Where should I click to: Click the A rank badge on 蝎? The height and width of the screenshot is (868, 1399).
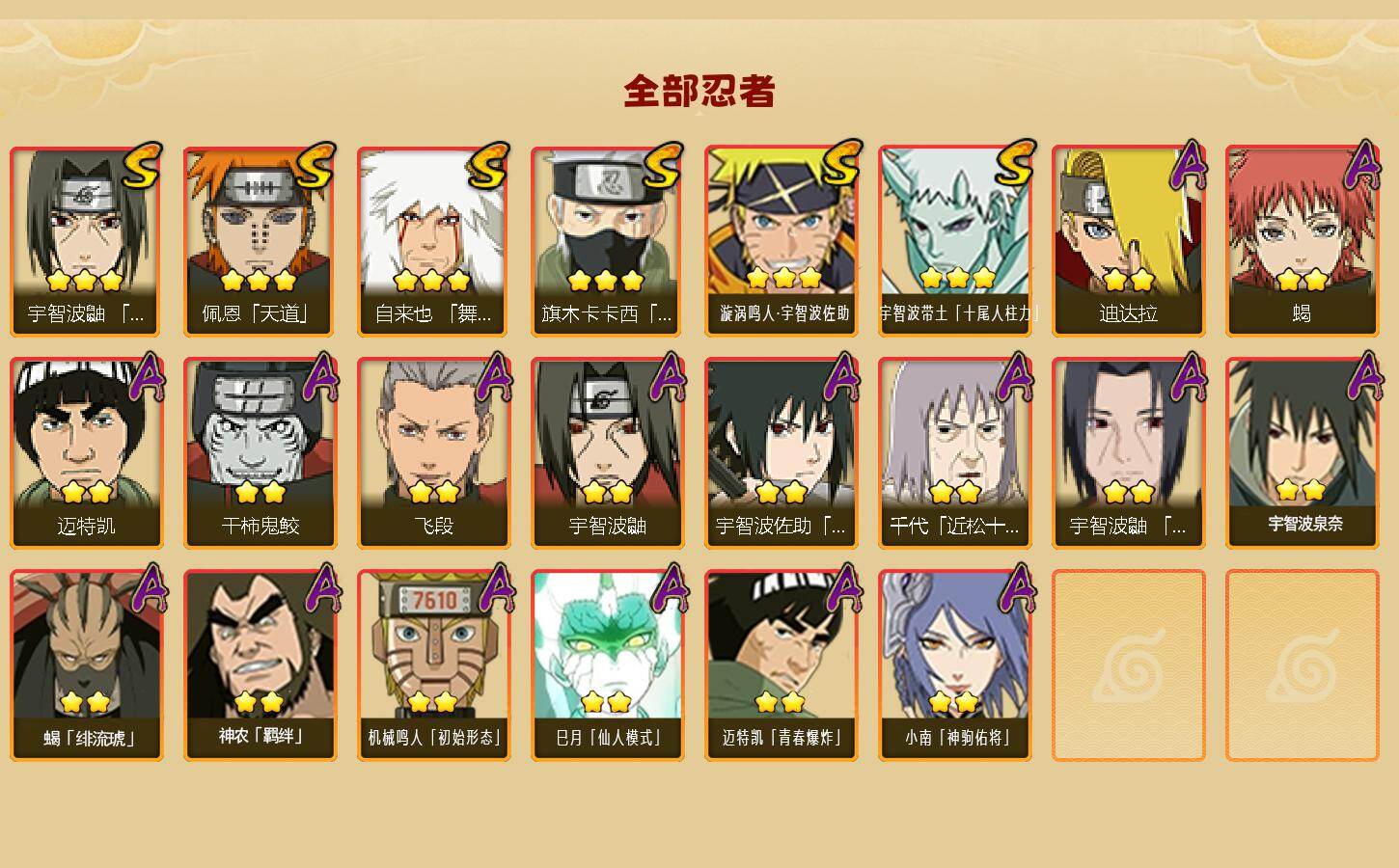1362,164
